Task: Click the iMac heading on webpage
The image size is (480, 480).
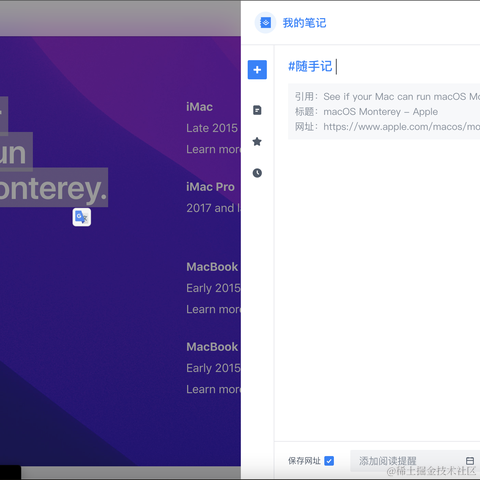Action: (199, 107)
